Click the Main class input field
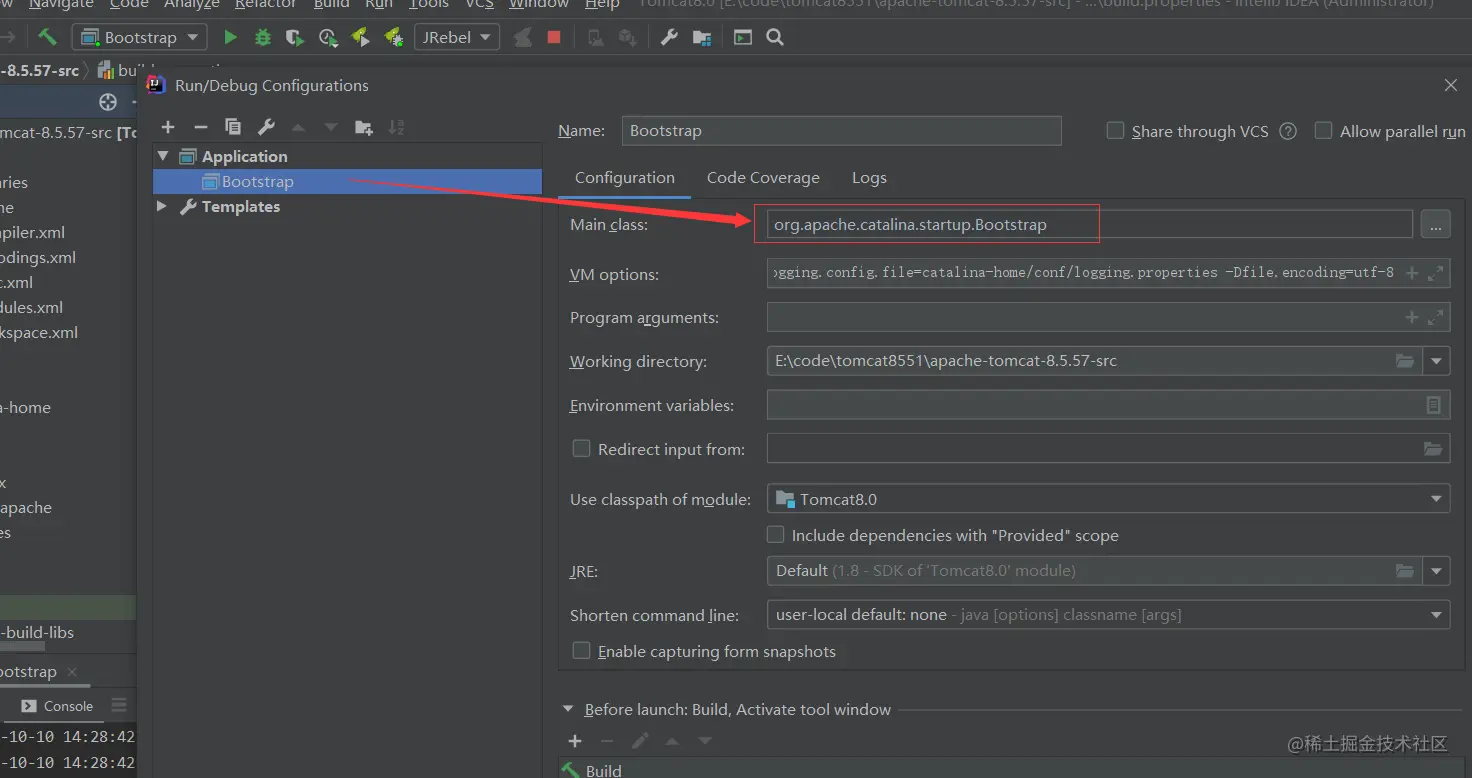 click(x=1089, y=224)
